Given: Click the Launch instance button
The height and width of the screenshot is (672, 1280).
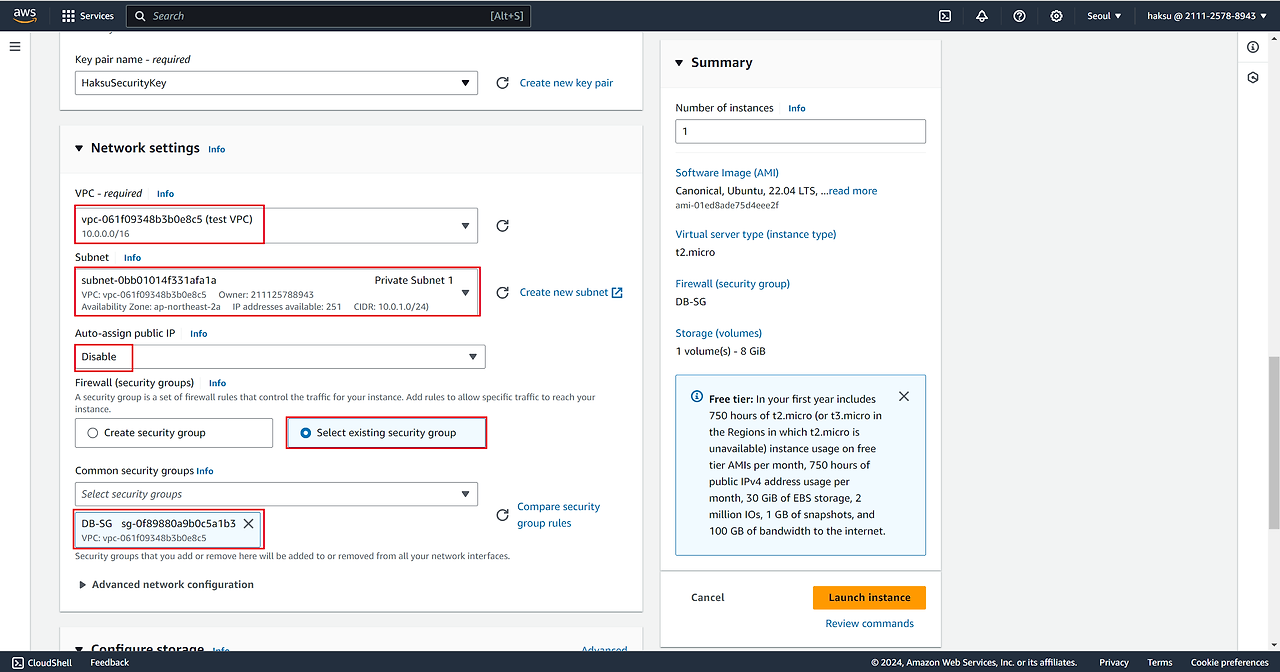Looking at the screenshot, I should (869, 597).
